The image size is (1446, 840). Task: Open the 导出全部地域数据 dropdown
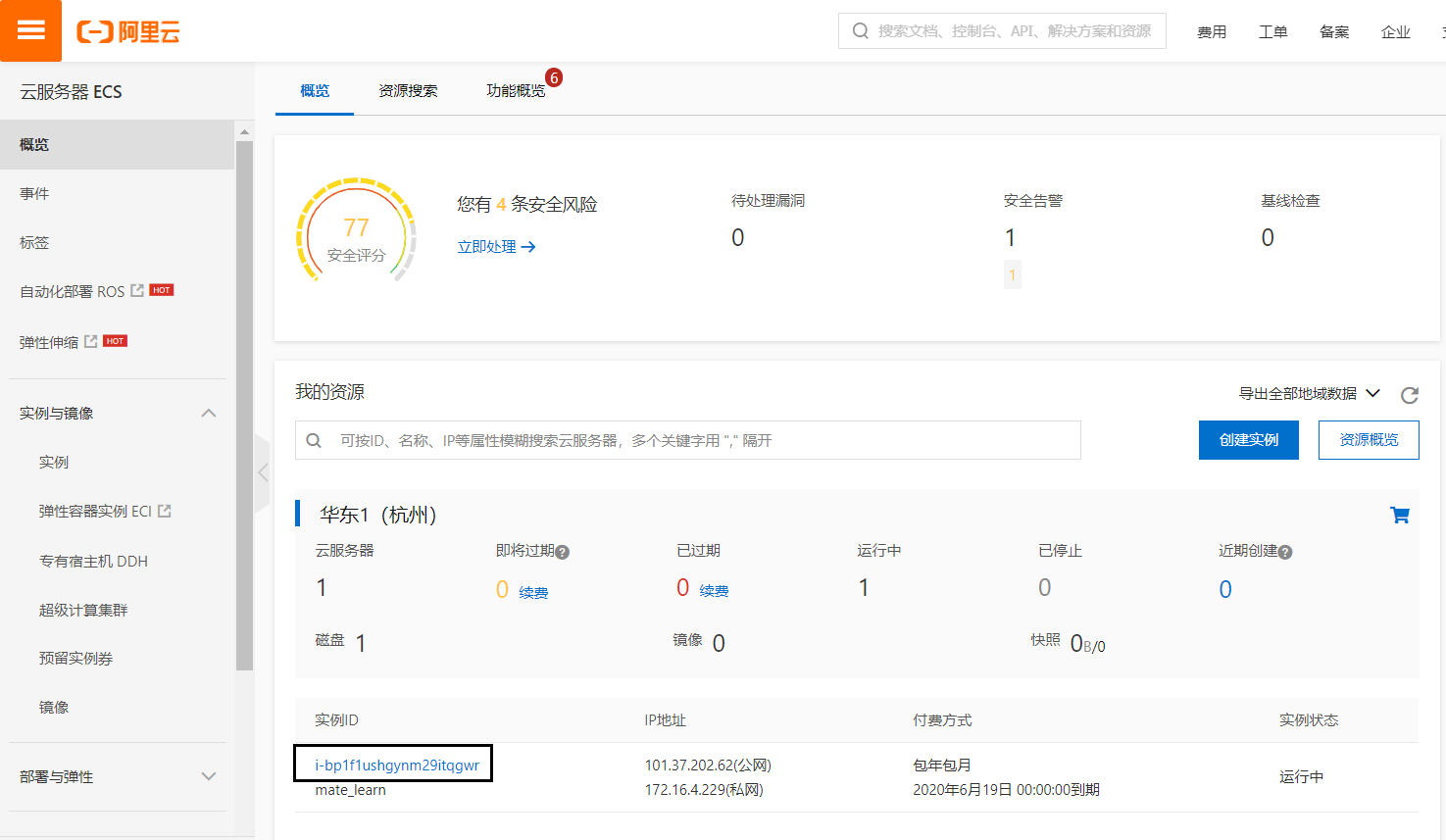point(1310,393)
